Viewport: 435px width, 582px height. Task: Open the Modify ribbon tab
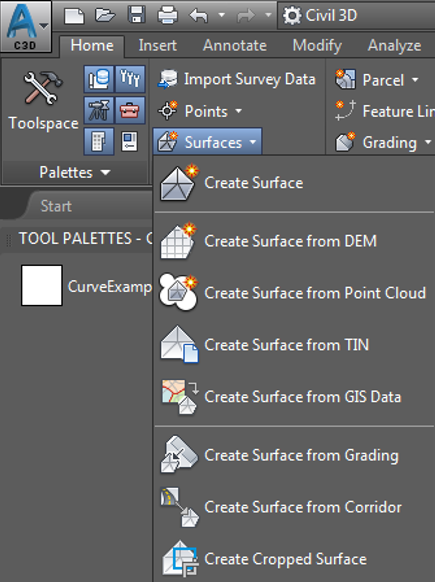pyautogui.click(x=317, y=46)
